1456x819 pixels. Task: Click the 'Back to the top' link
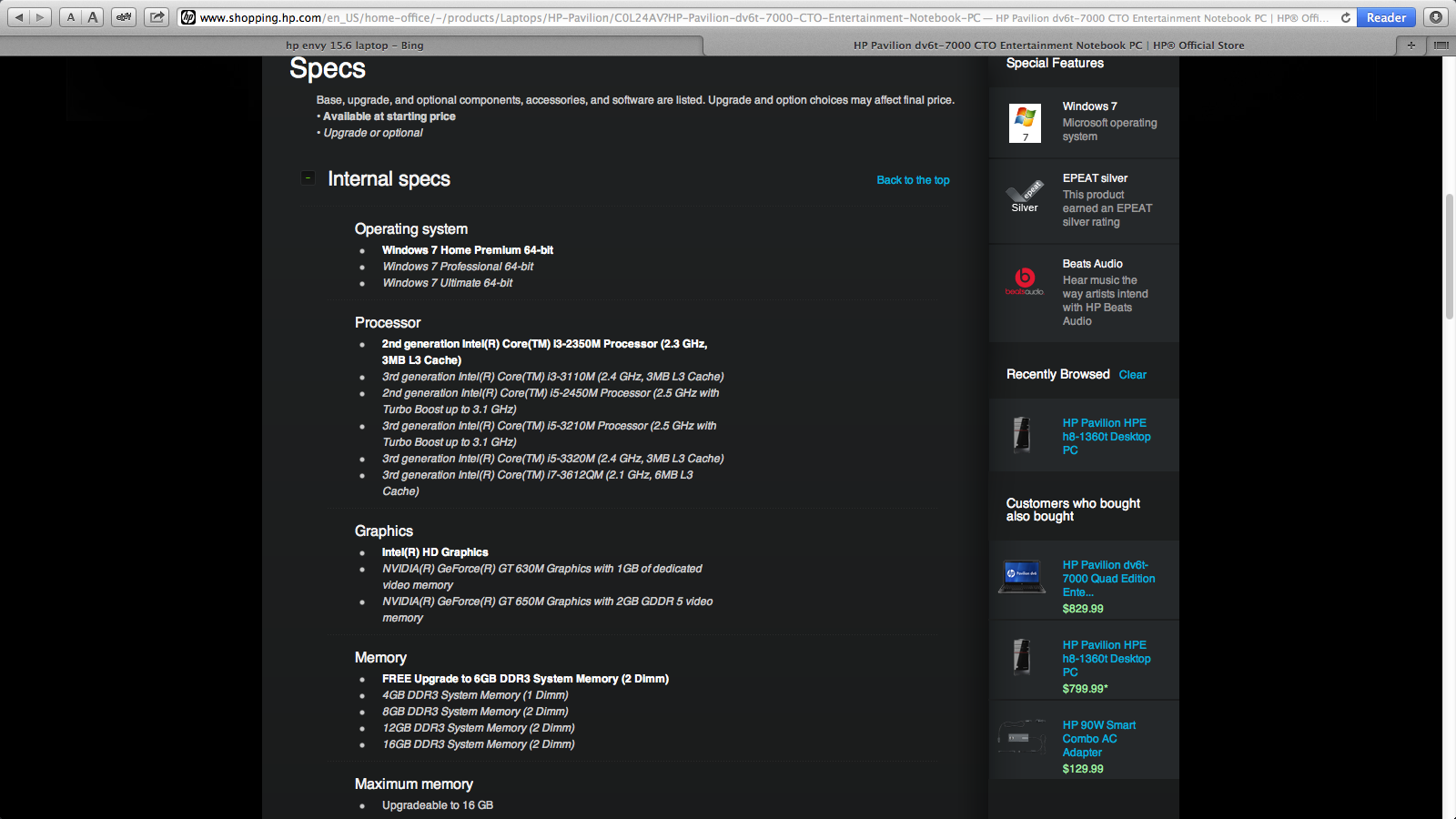click(x=913, y=180)
